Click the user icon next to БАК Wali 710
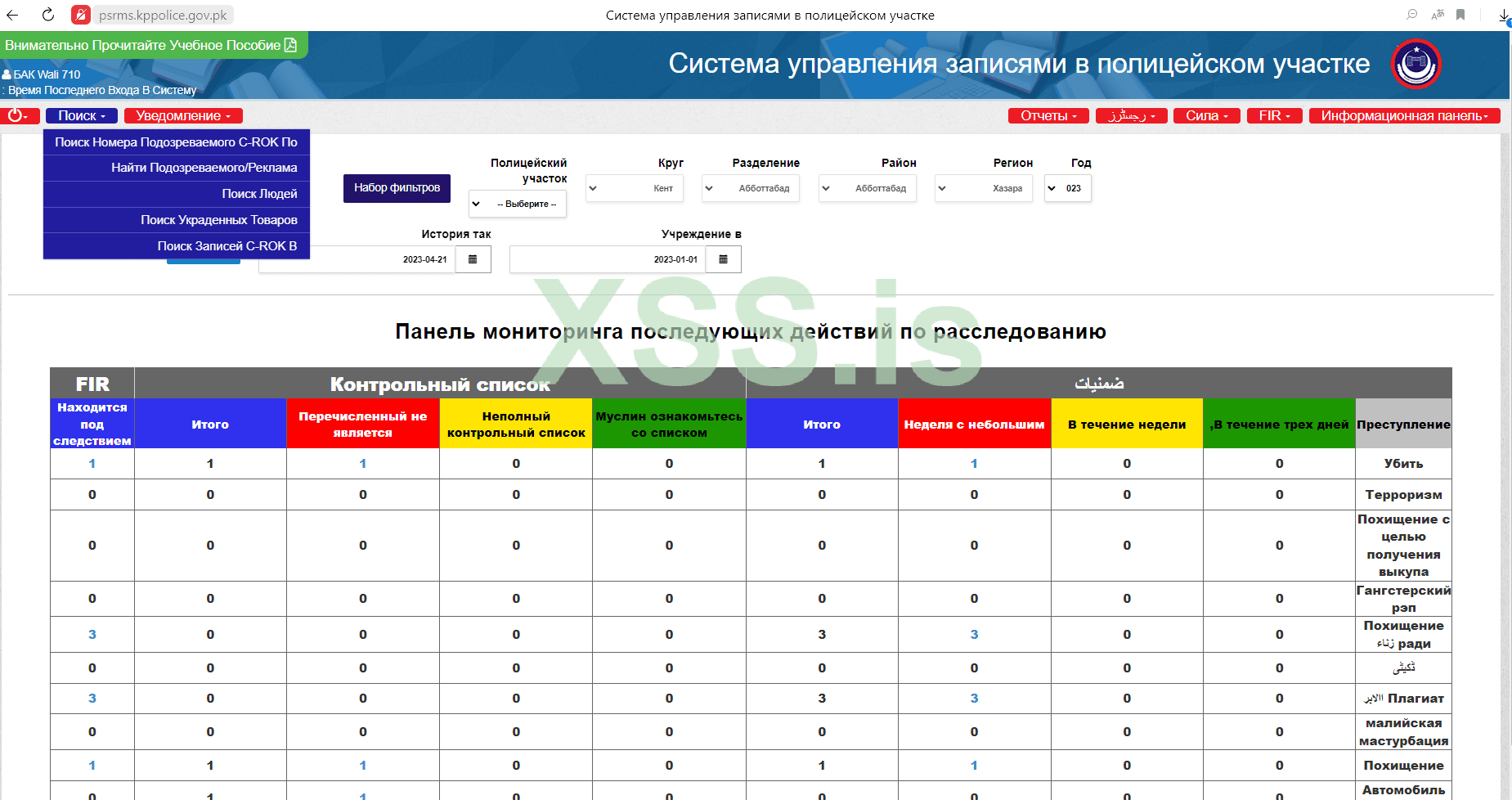The height and width of the screenshot is (800, 1512). pyautogui.click(x=7, y=74)
